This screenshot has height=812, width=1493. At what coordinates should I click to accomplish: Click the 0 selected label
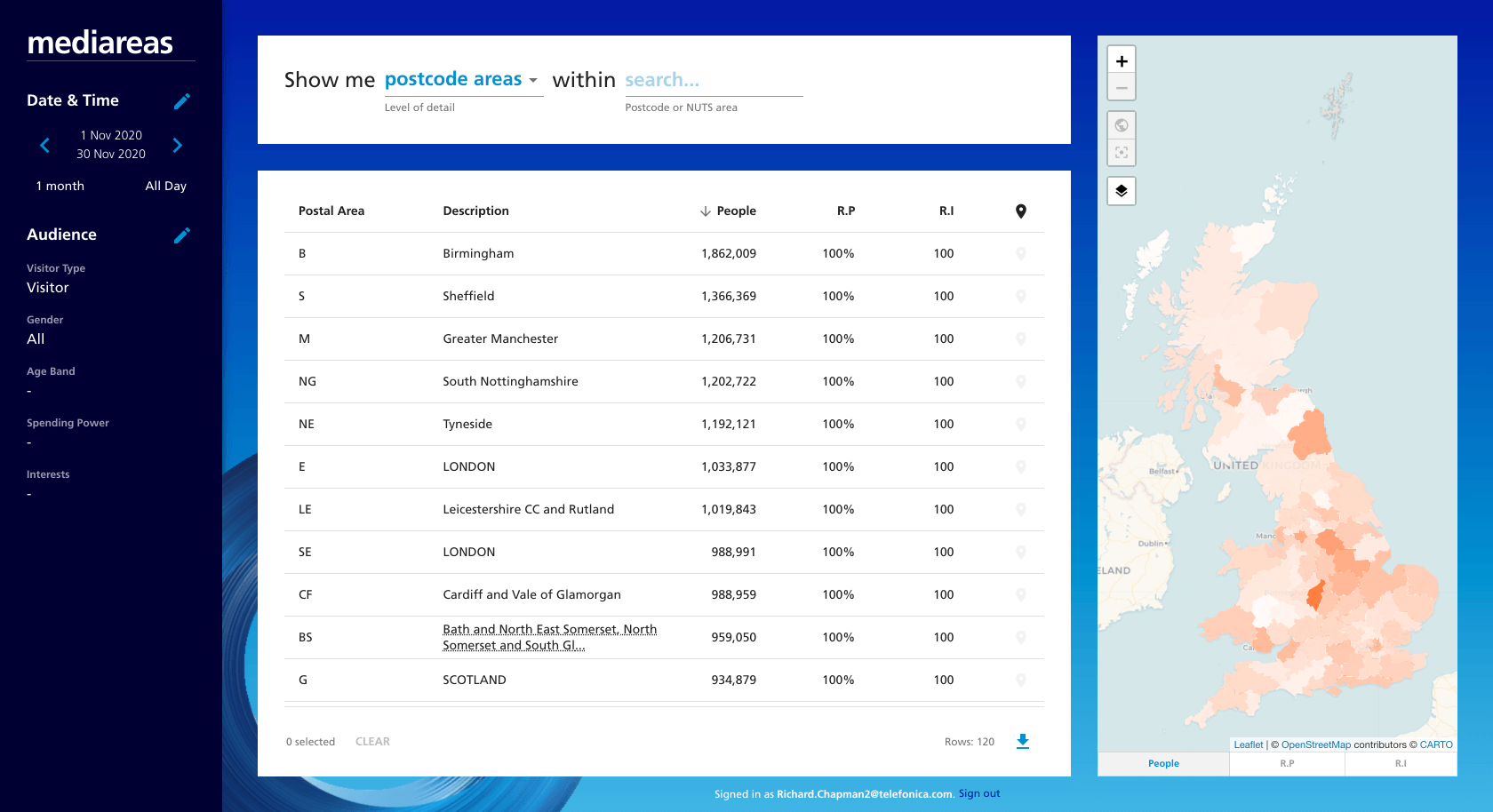point(310,742)
